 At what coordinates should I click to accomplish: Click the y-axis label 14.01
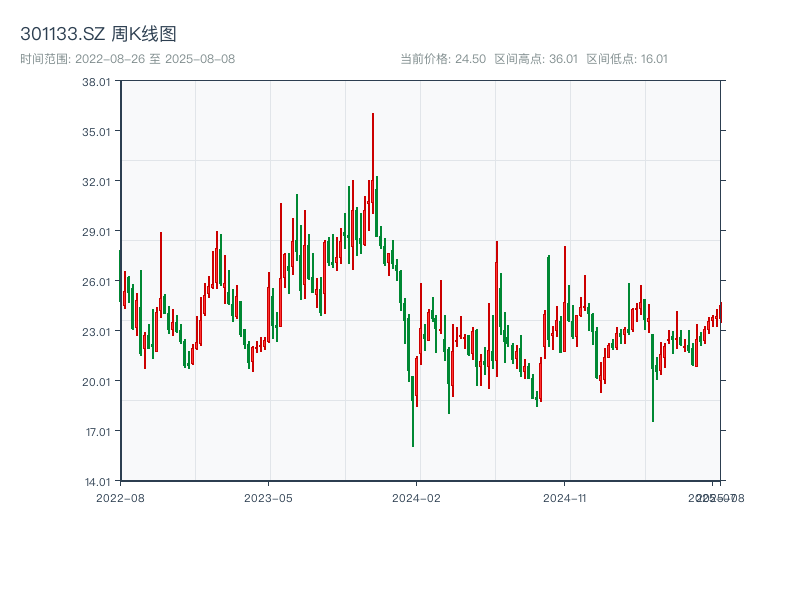click(x=97, y=482)
